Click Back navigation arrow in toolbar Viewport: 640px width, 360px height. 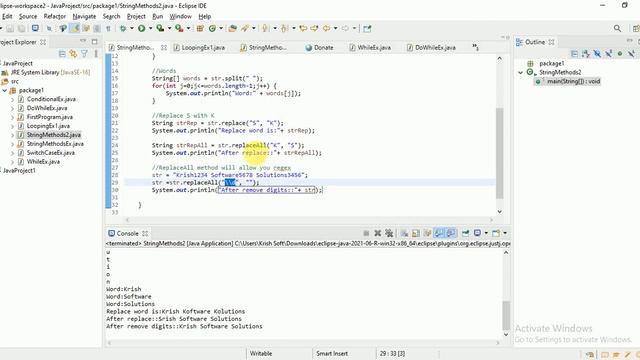327,28
